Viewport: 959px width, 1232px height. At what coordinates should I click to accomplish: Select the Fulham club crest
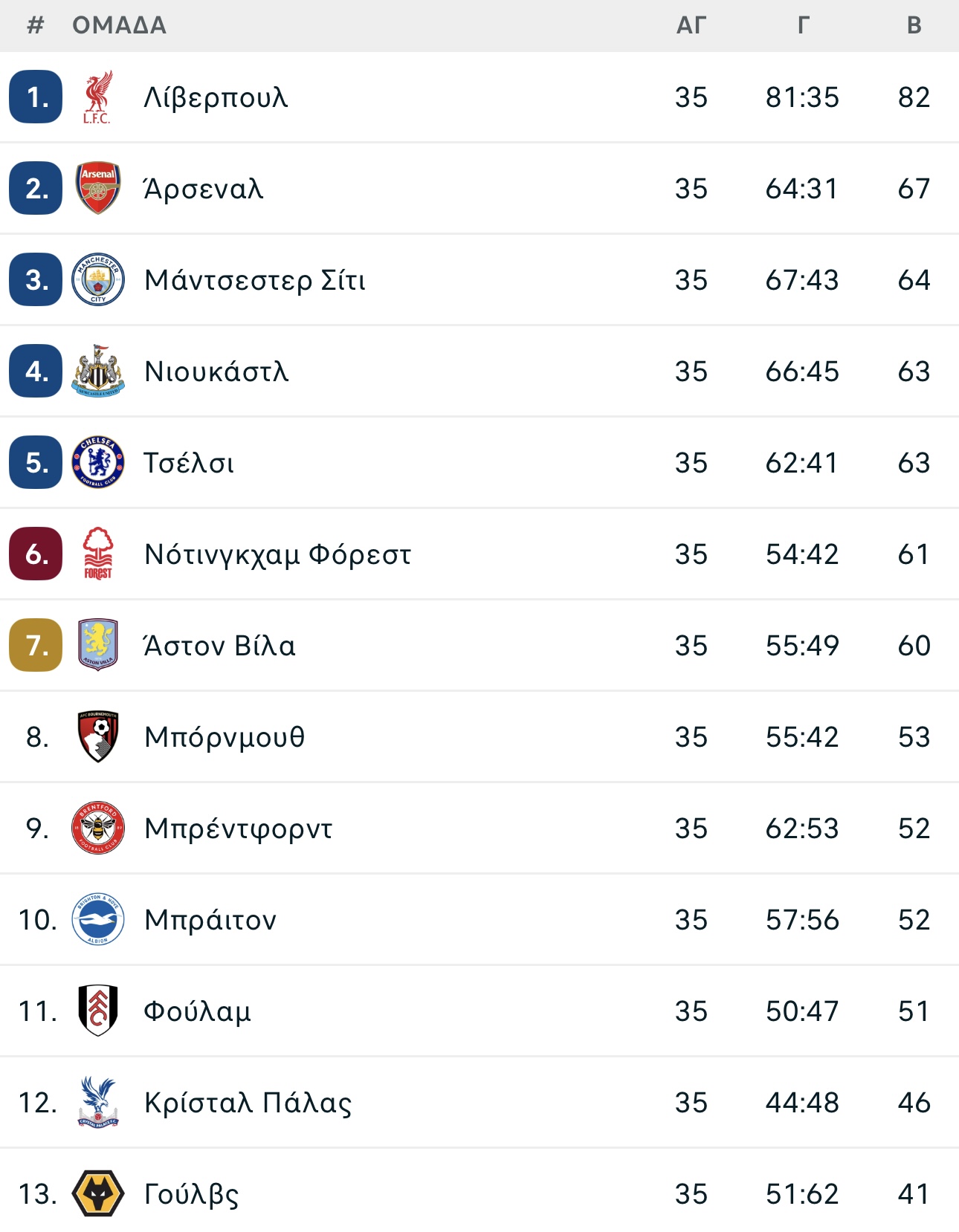98,1011
